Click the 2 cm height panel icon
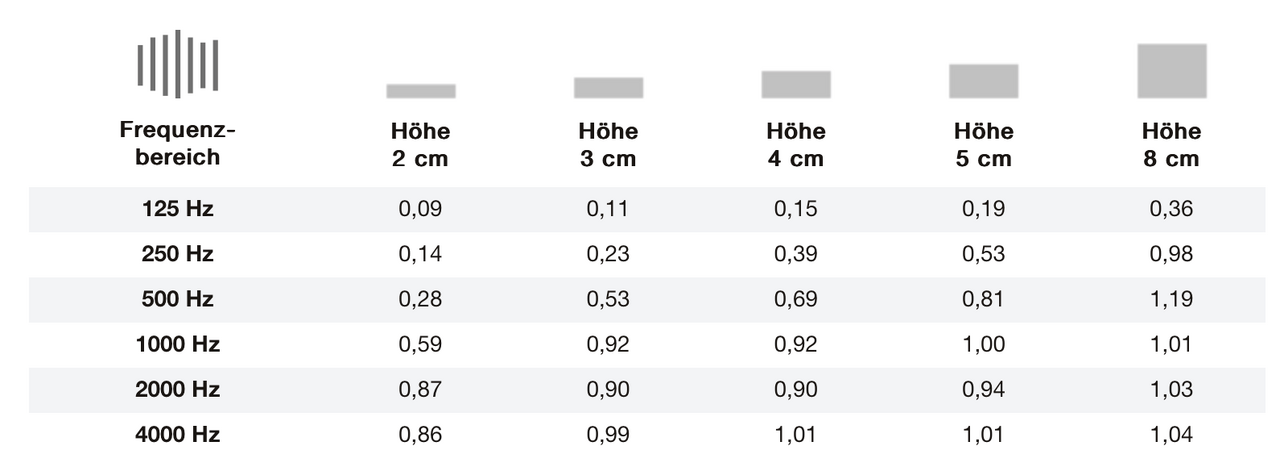The image size is (1280, 471). click(421, 91)
